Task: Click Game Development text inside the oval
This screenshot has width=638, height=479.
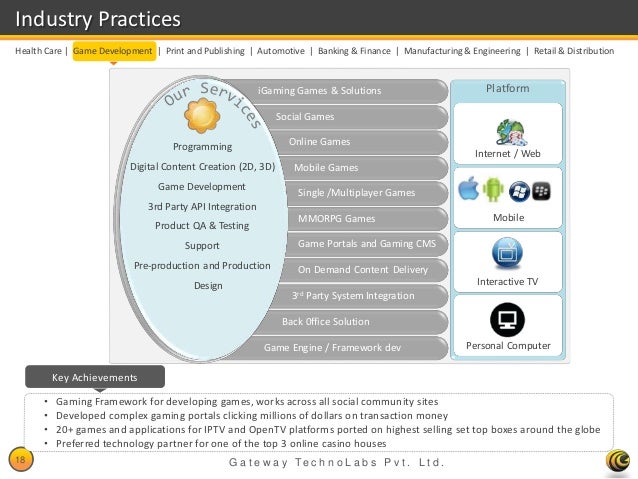Action: click(x=201, y=187)
